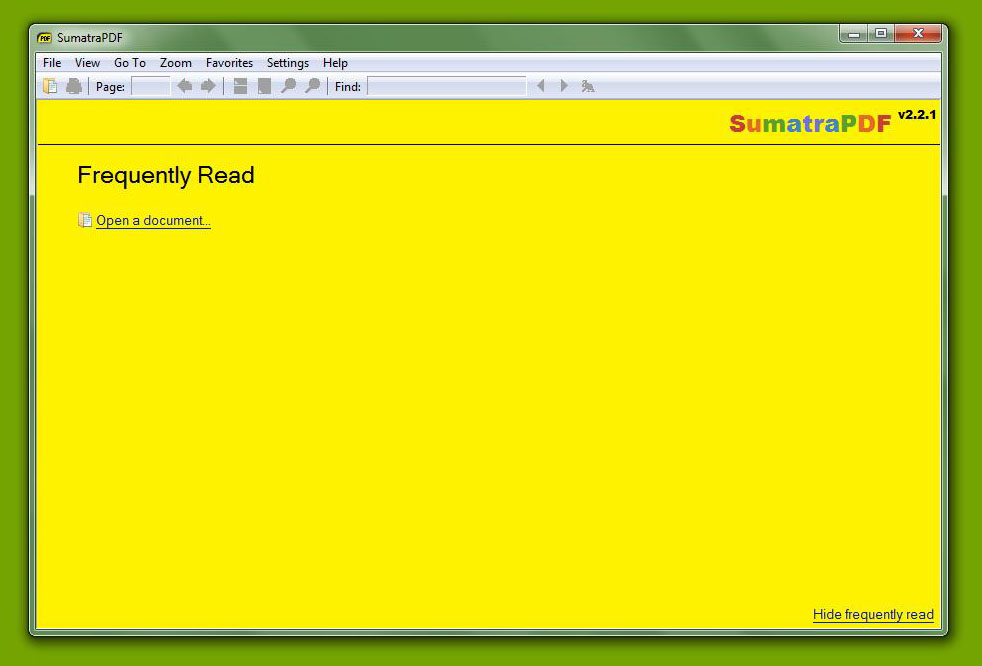Minimize the SumatraPDF window
982x666 pixels.
853,34
